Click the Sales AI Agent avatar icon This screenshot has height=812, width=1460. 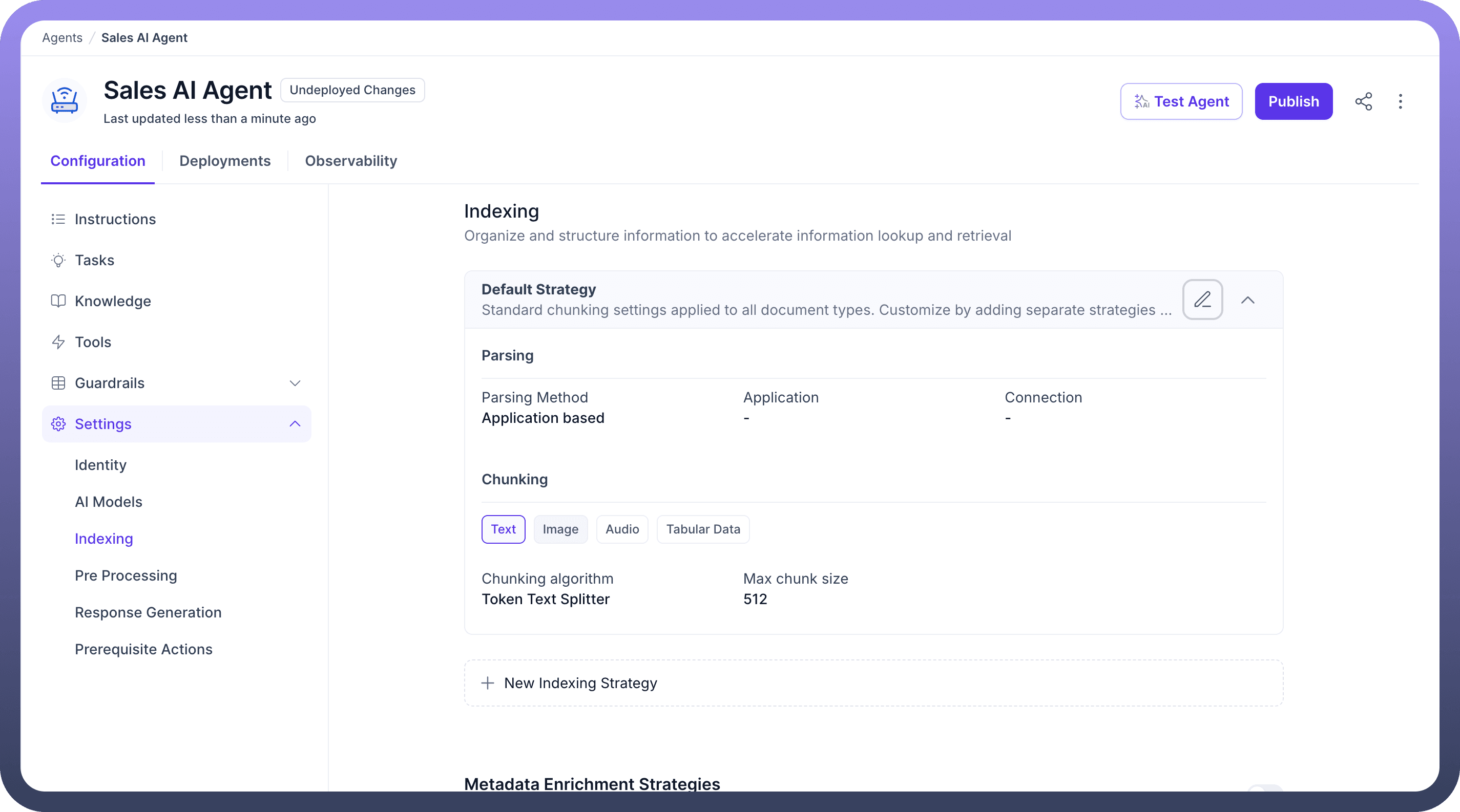coord(65,101)
